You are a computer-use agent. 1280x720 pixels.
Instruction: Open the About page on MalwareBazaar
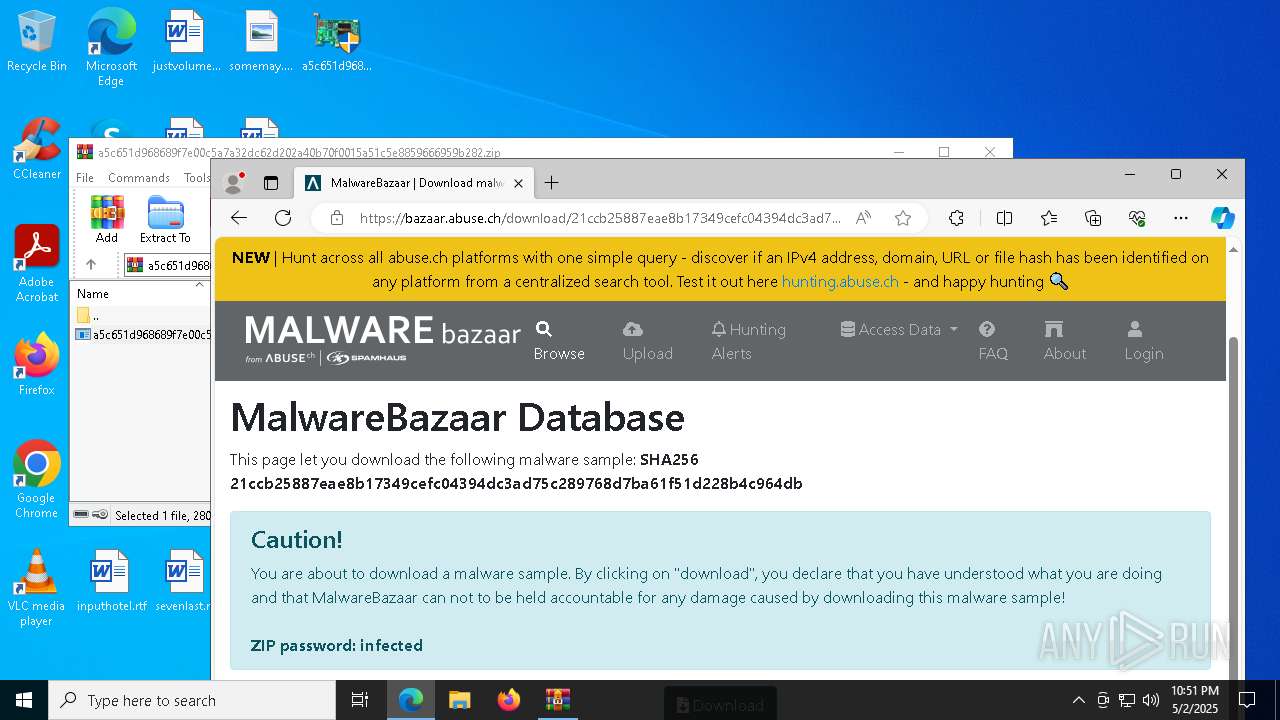click(1064, 341)
